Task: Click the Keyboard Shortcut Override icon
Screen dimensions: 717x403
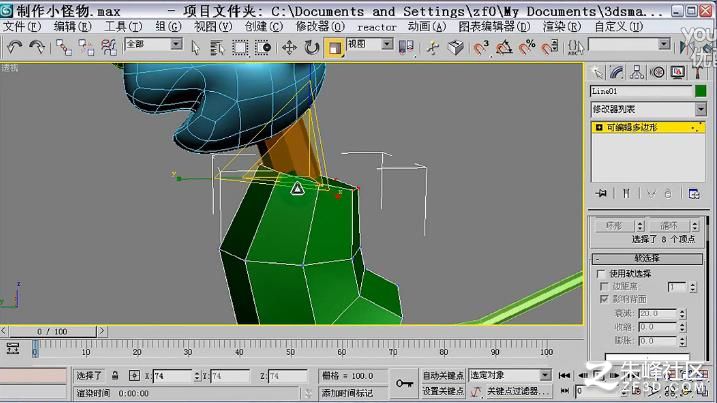Action: point(455,48)
